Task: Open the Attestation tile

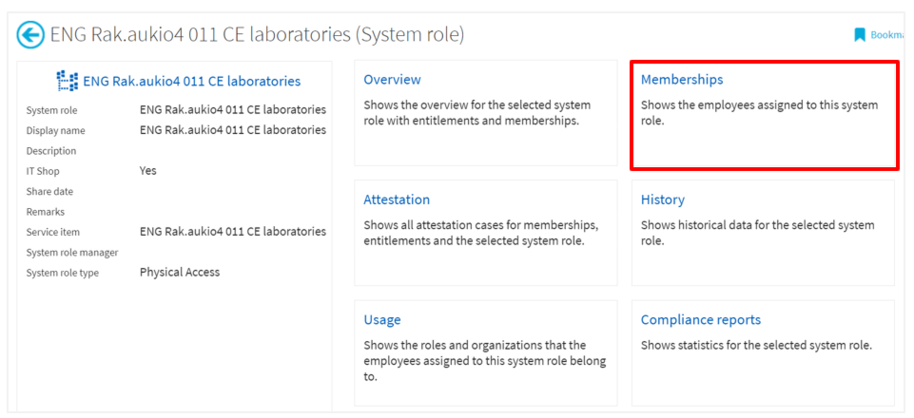Action: click(x=486, y=232)
